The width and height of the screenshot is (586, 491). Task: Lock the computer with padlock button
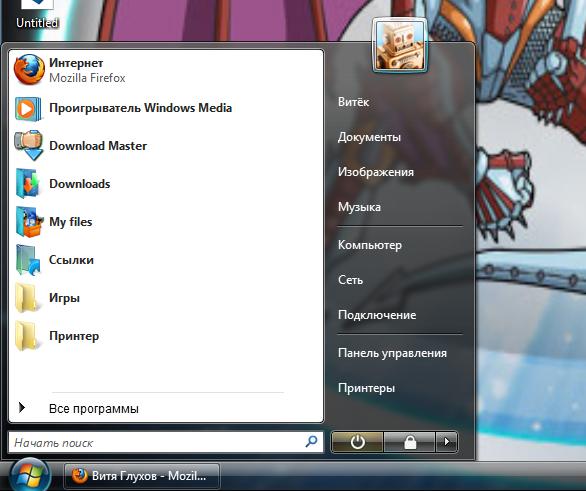(x=410, y=442)
